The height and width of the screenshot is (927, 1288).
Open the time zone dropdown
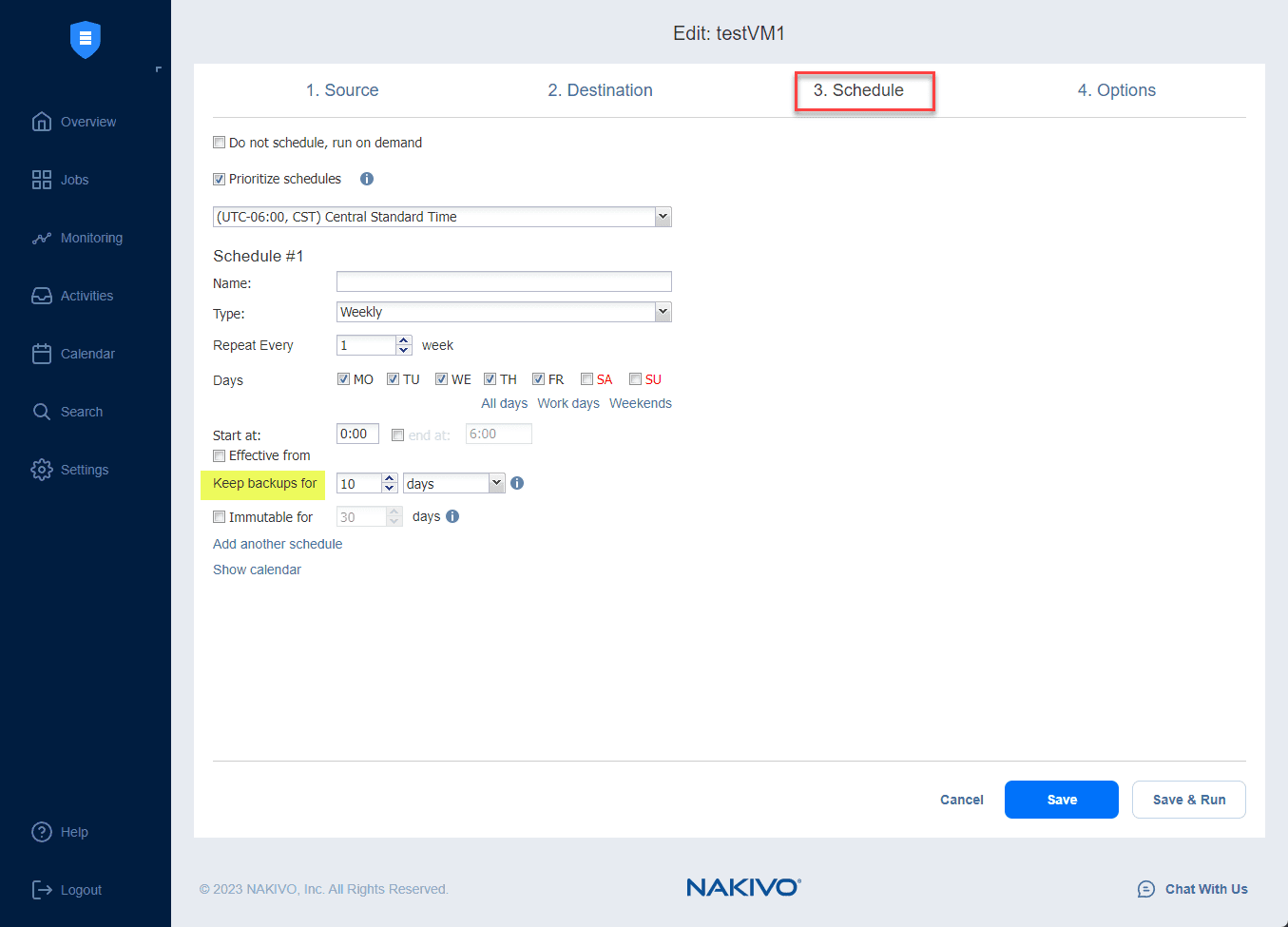[x=663, y=217]
